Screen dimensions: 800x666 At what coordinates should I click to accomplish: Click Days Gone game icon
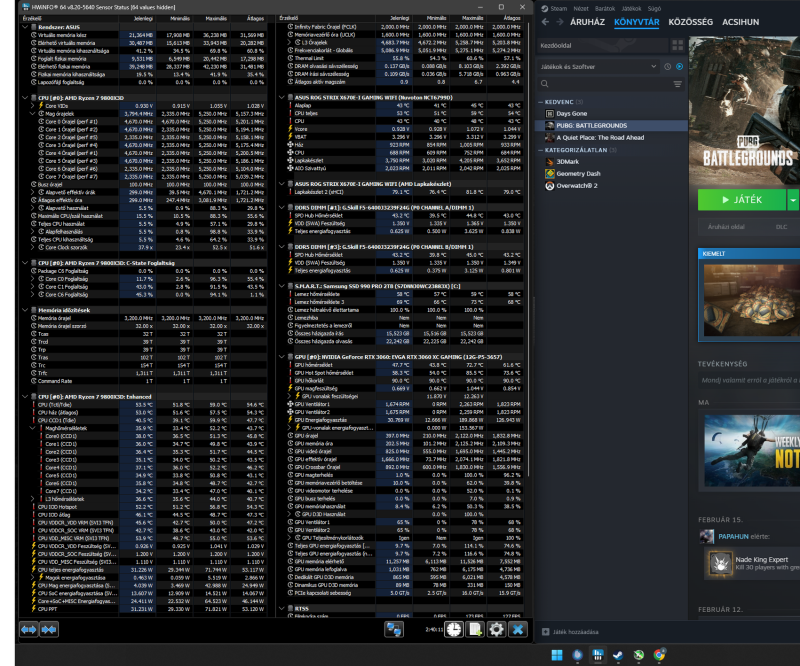click(x=549, y=113)
